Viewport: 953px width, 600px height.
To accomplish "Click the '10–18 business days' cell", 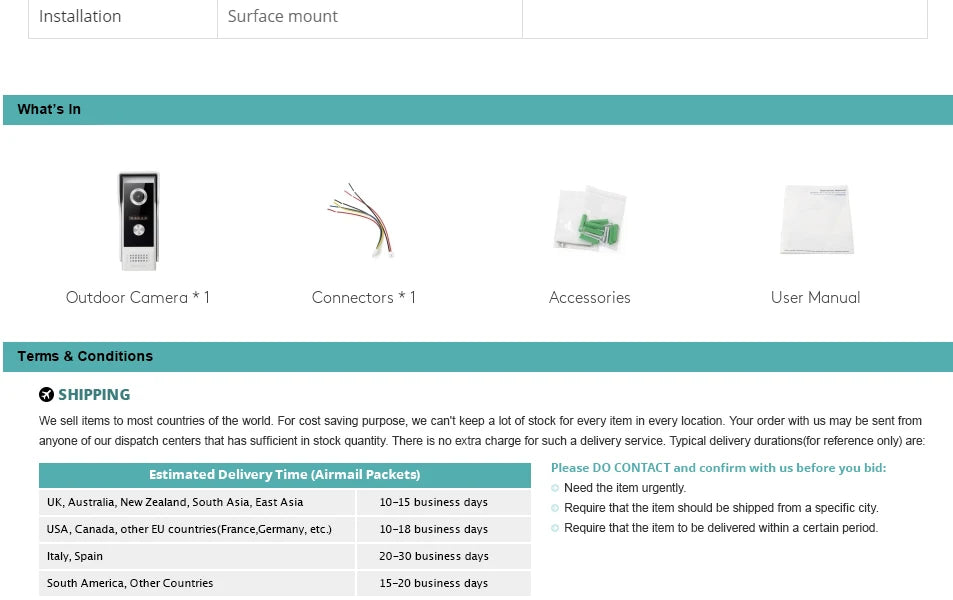I will pyautogui.click(x=433, y=529).
